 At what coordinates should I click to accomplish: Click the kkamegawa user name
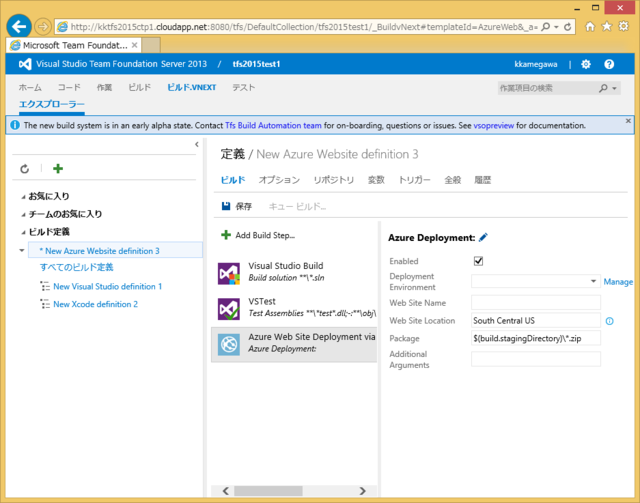point(536,64)
